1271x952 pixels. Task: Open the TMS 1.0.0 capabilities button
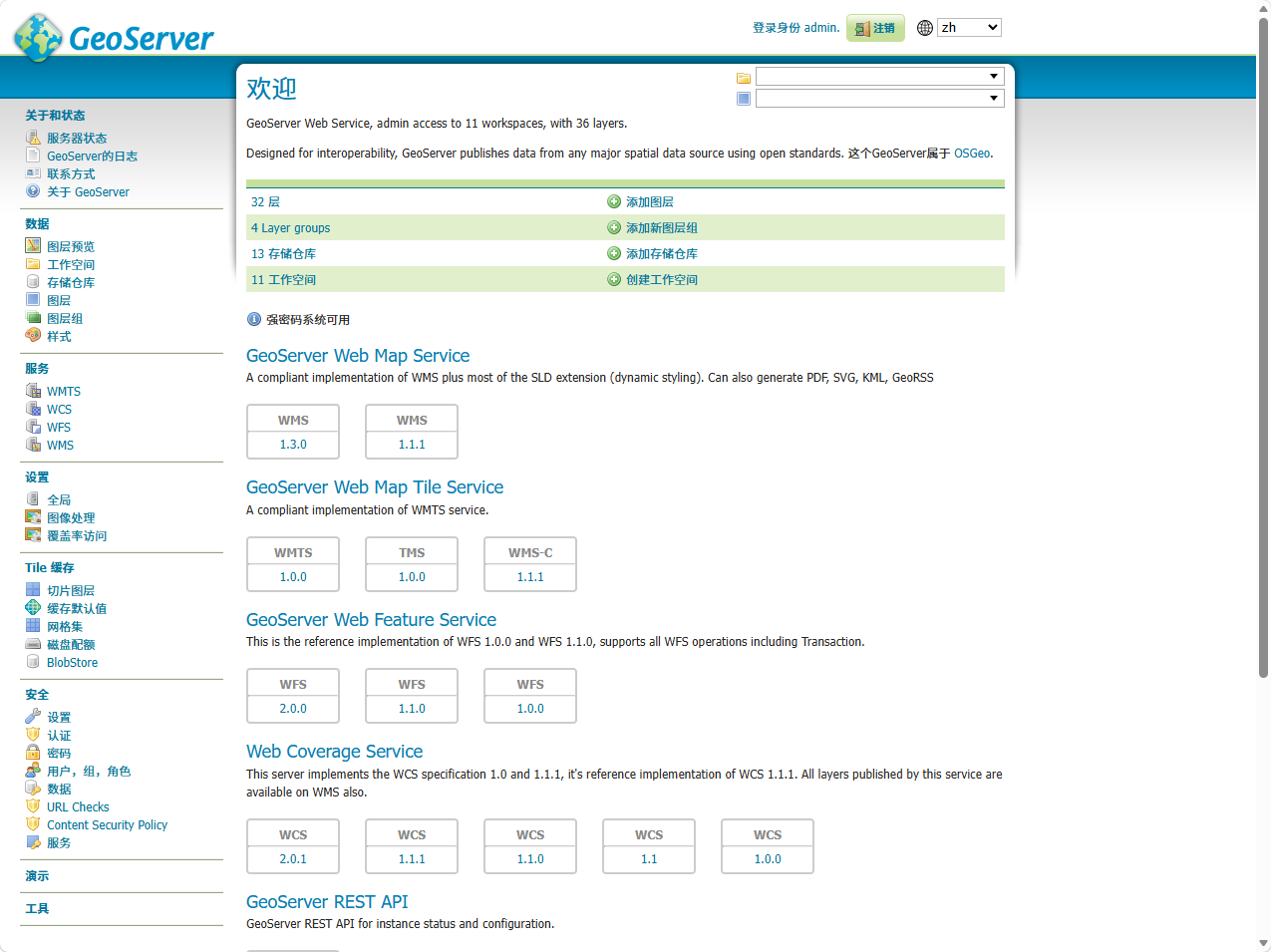(x=412, y=564)
